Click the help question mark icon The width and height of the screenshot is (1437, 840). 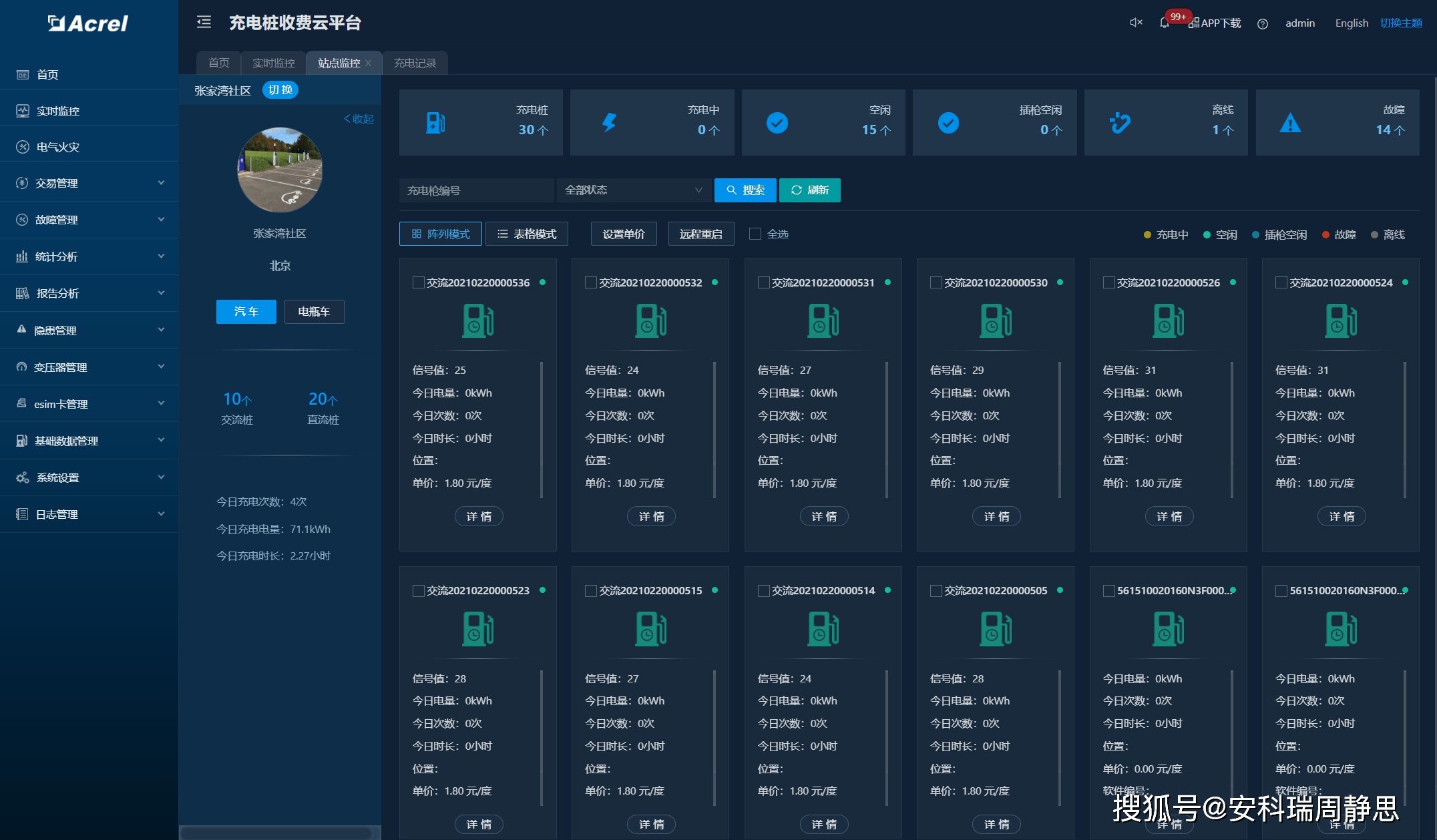coord(1262,24)
